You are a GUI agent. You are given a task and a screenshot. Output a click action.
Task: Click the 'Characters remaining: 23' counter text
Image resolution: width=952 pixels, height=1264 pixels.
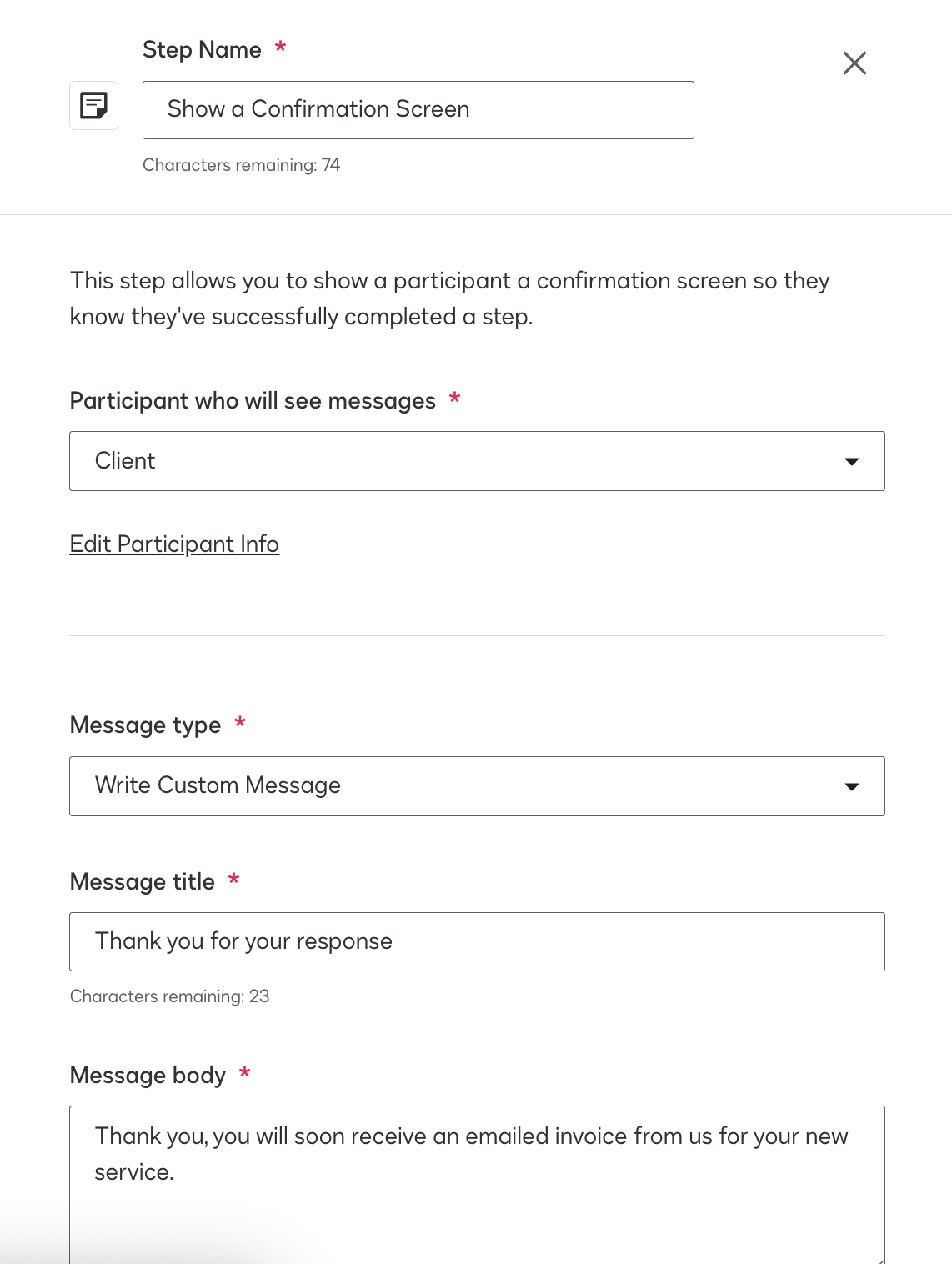tap(169, 996)
